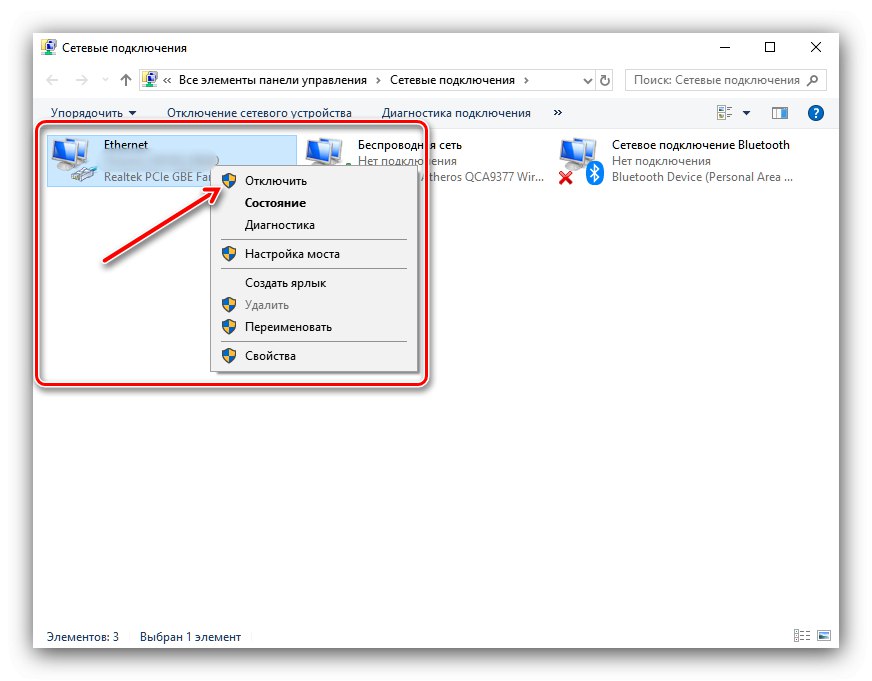
Task: Click shield icon next to Настройка моста
Action: (229, 254)
